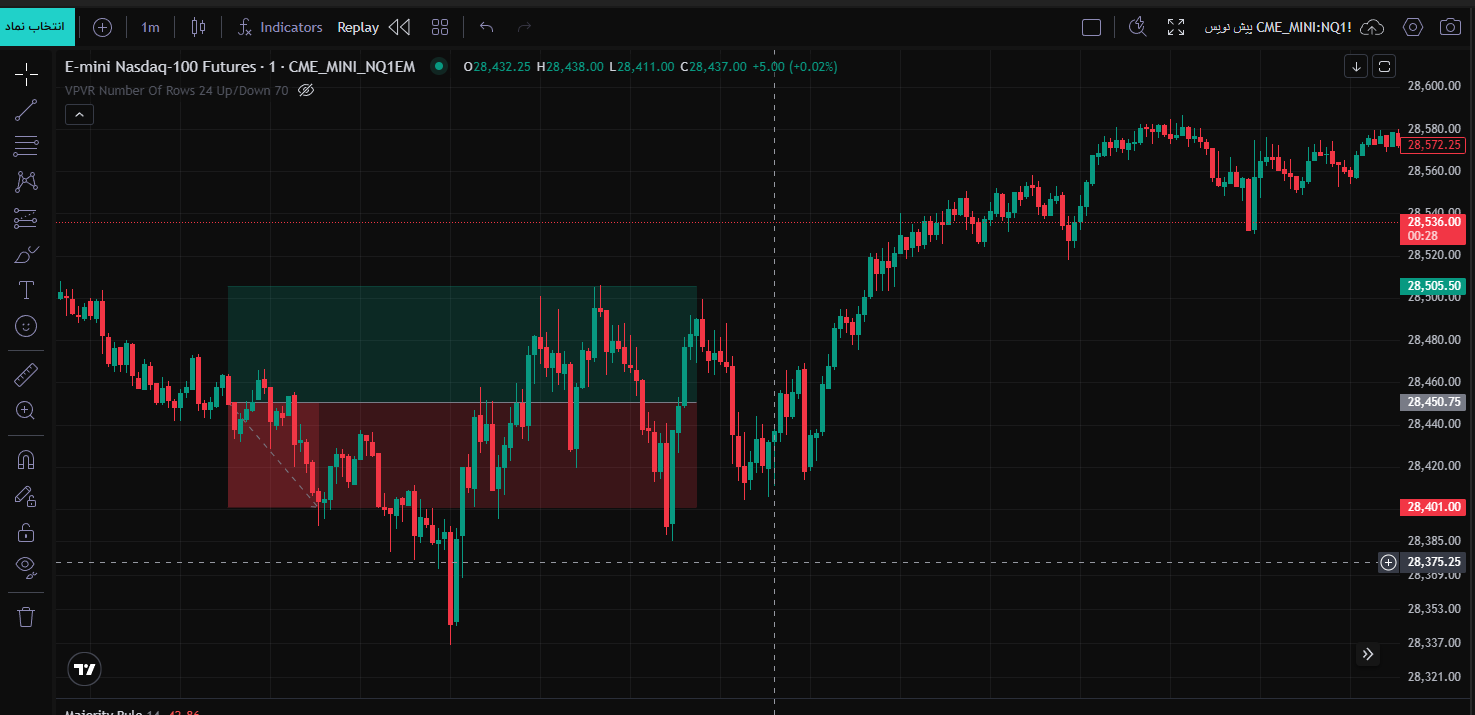Click the trash bin remove objects icon

point(27,617)
